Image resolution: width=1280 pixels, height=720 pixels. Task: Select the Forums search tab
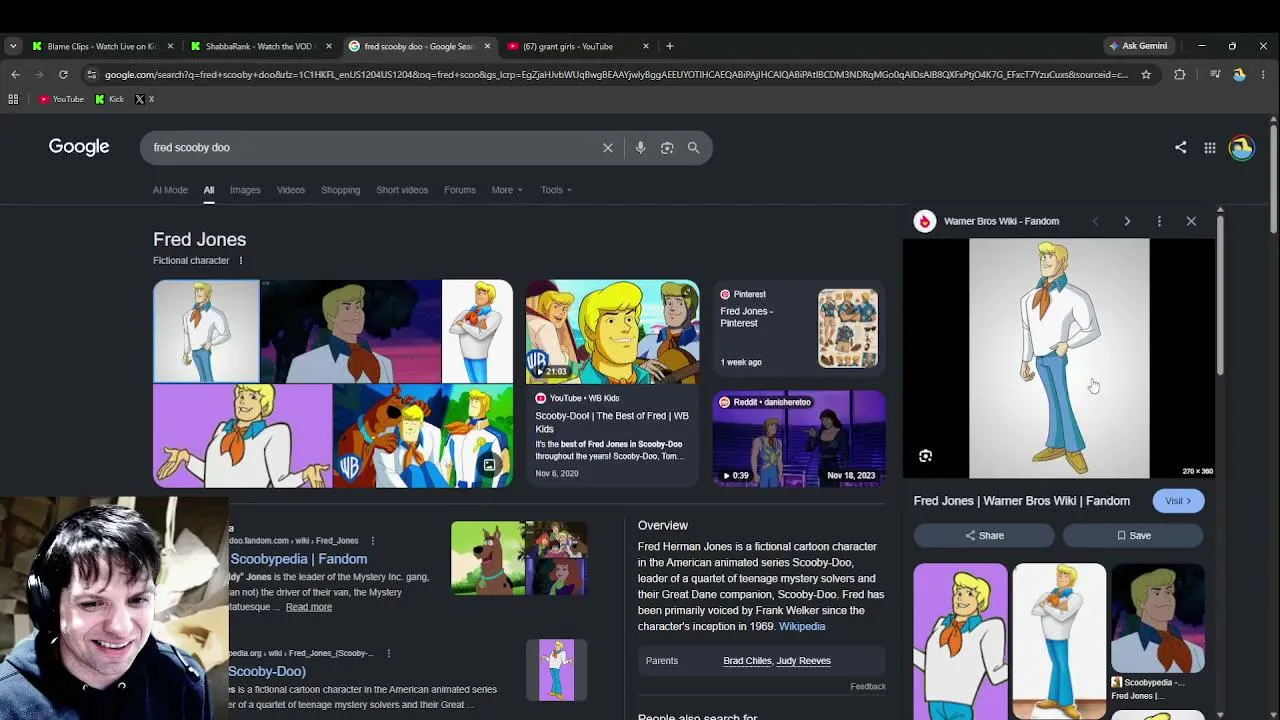click(460, 190)
